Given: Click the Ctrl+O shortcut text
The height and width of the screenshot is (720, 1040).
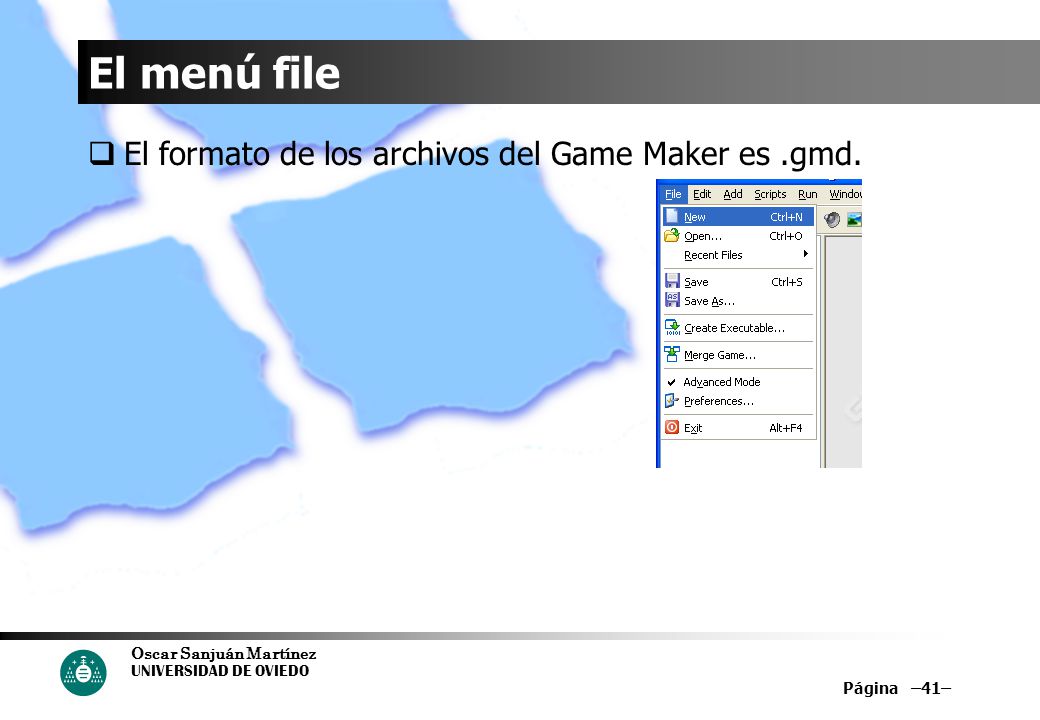Looking at the screenshot, I should click(x=785, y=236).
